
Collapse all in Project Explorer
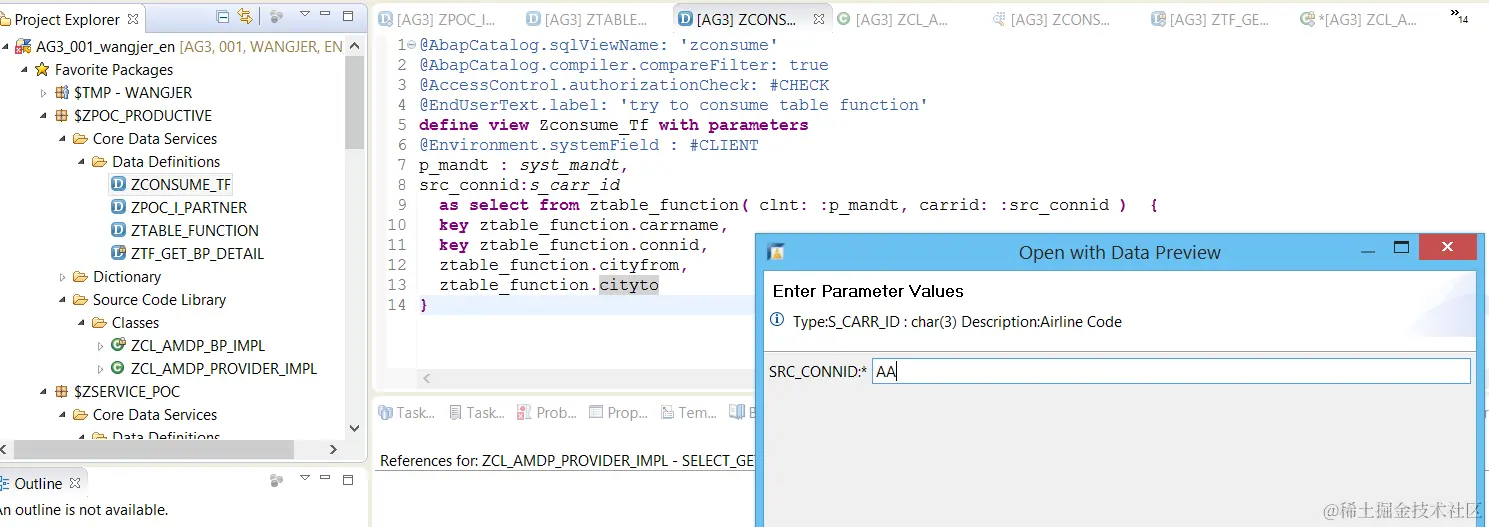tap(222, 16)
